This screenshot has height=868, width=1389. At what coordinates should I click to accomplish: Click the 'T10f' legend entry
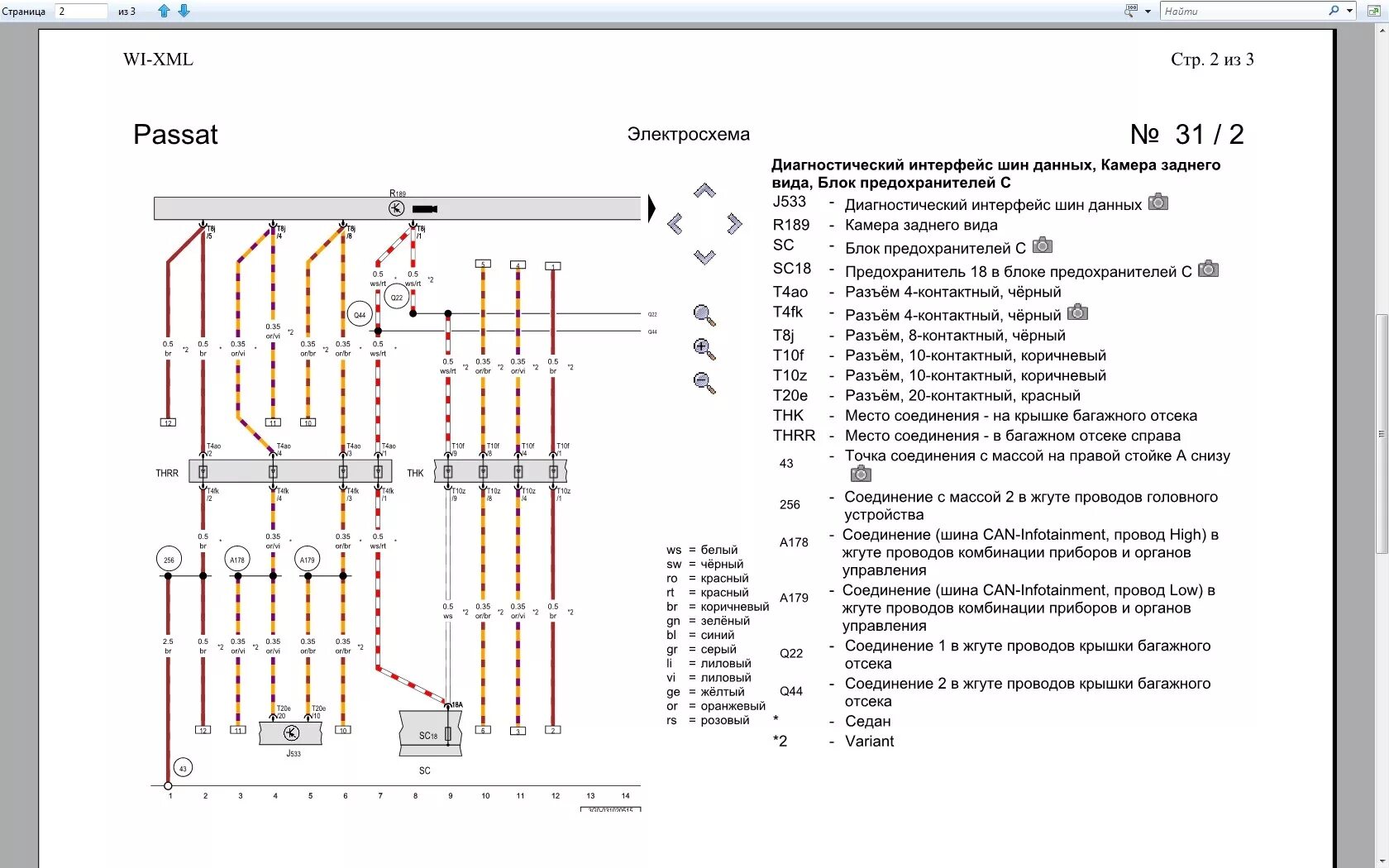point(788,355)
